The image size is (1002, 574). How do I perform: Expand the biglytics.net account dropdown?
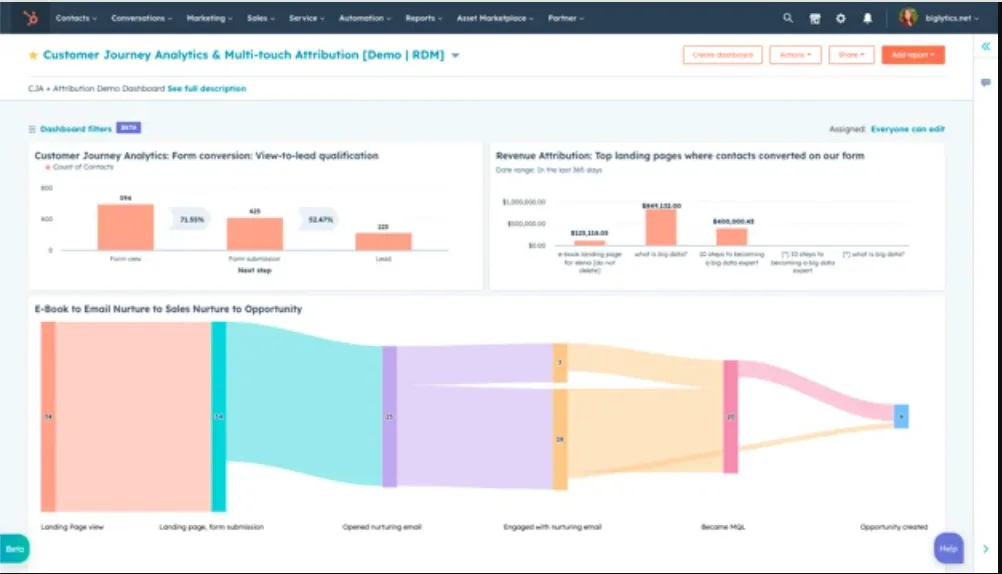pyautogui.click(x=952, y=18)
